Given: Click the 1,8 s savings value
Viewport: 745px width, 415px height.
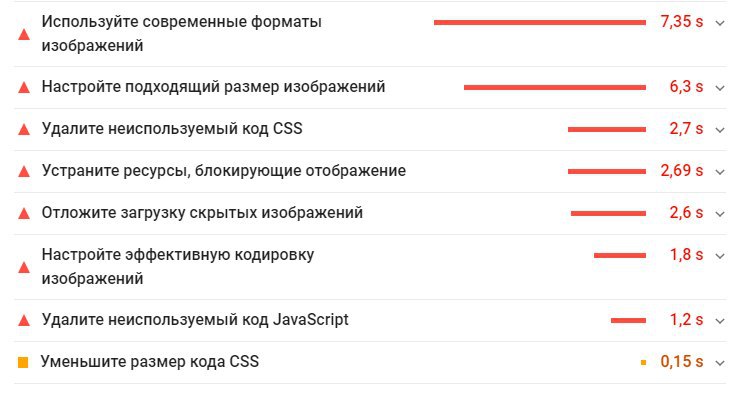Looking at the screenshot, I should point(686,255).
